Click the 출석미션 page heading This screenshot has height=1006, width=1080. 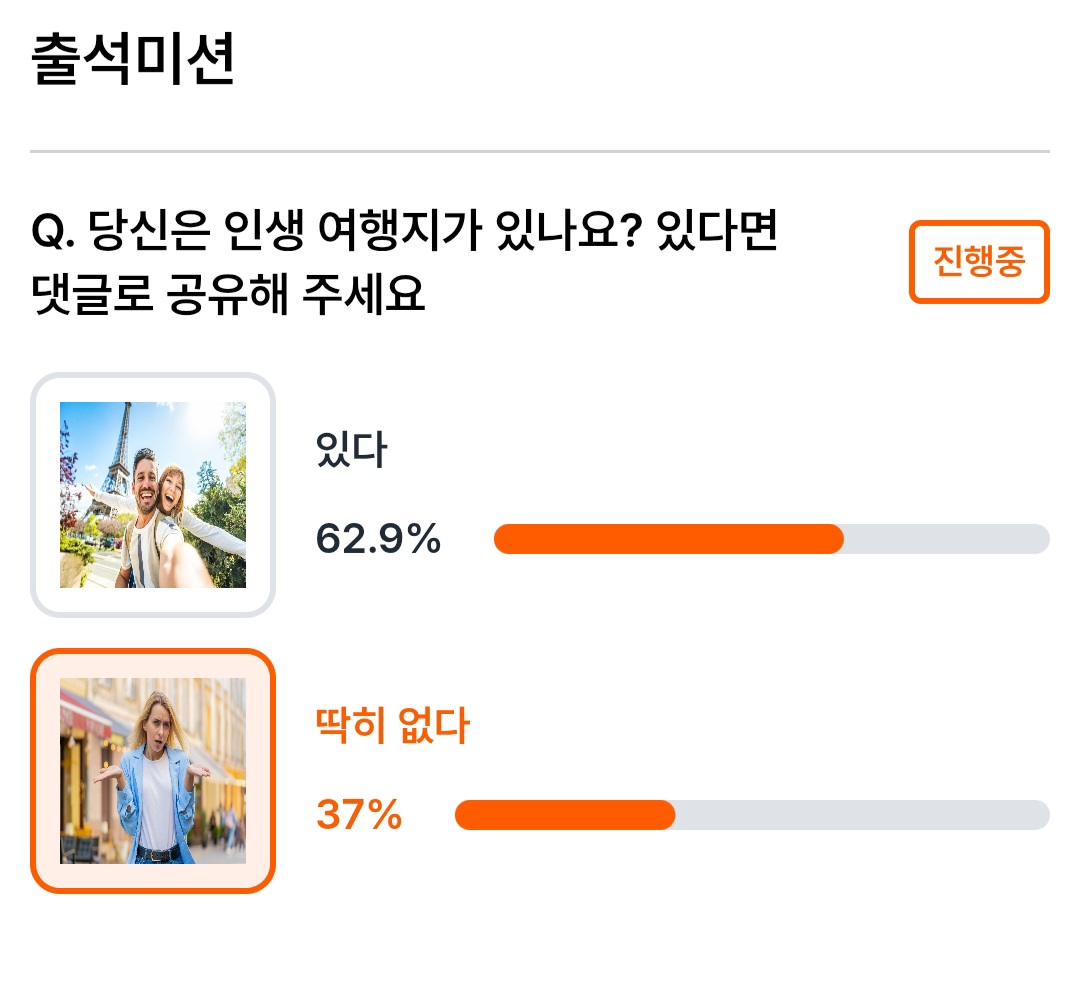(x=133, y=60)
